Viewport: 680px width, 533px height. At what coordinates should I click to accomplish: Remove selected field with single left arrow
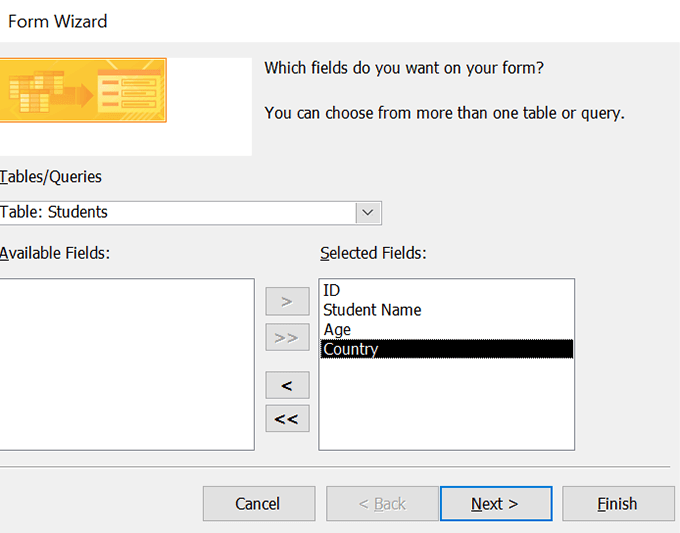(x=287, y=385)
